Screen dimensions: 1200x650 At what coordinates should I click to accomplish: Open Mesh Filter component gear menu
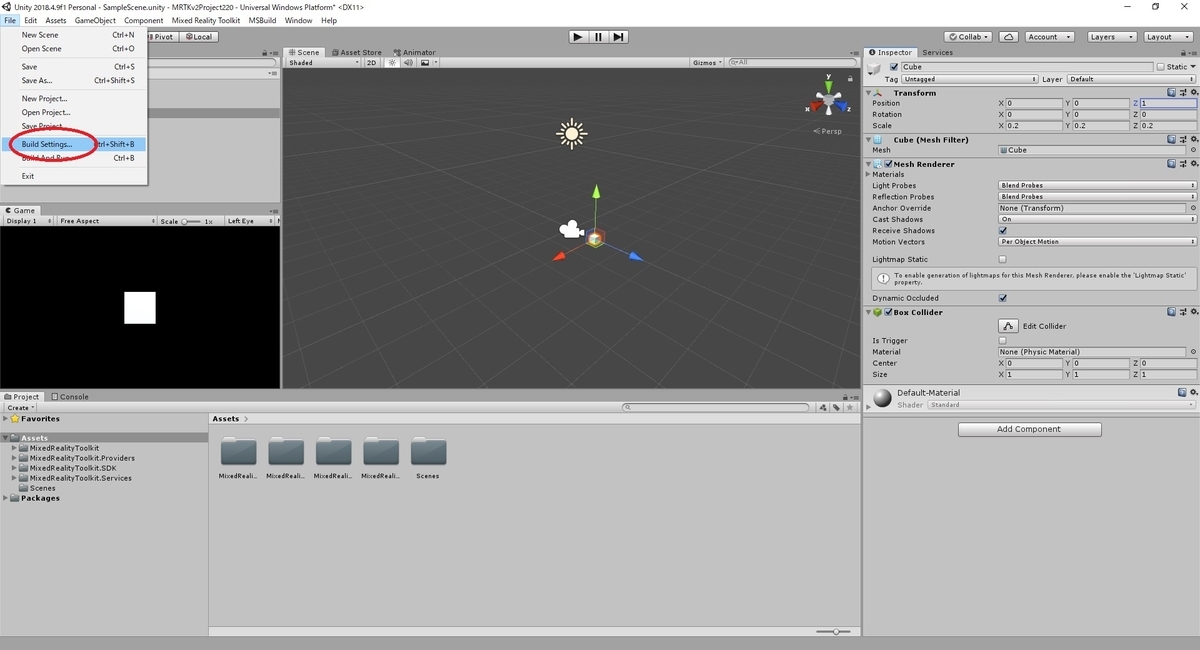(1193, 140)
